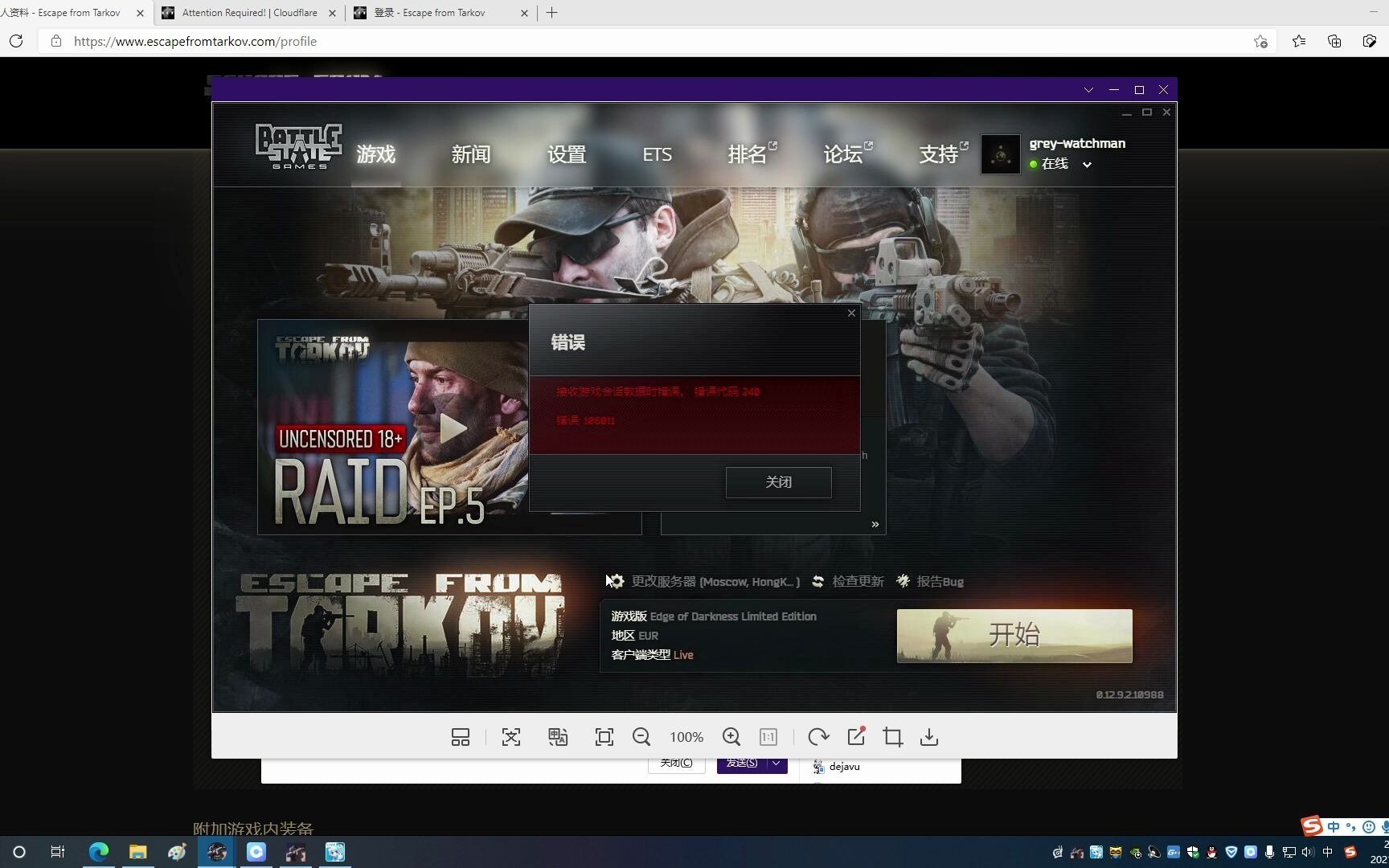Click the volume speaker tray icon
The height and width of the screenshot is (868, 1389).
tap(1308, 852)
